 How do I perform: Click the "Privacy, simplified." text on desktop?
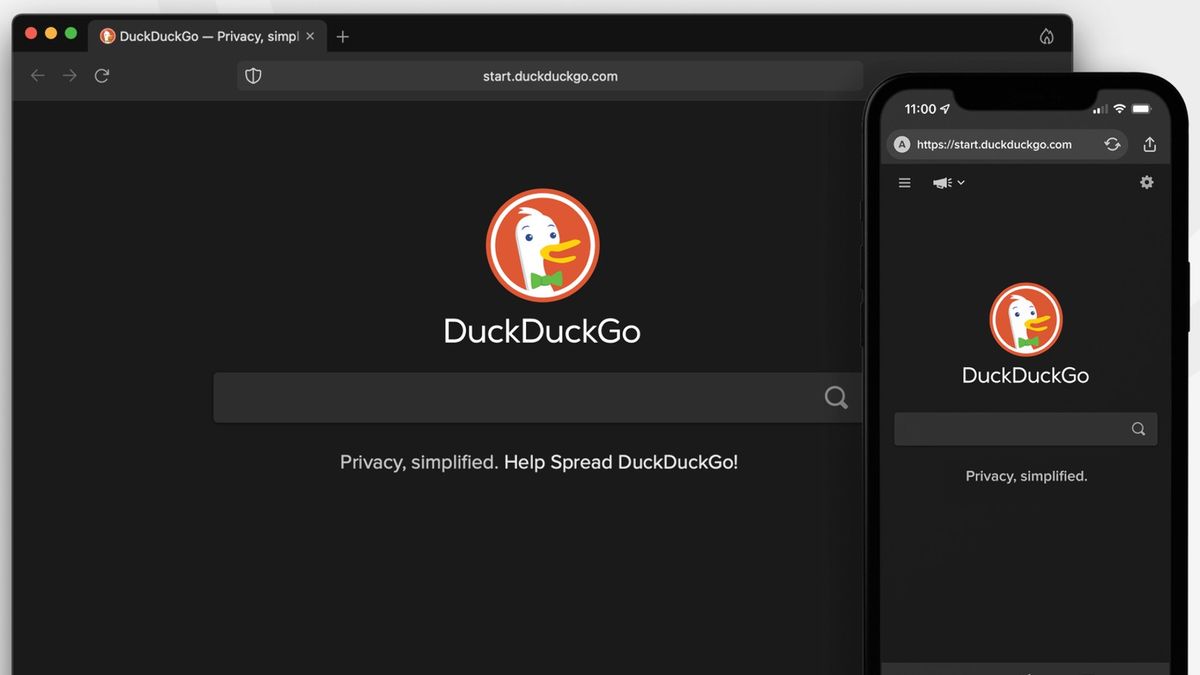pos(419,462)
